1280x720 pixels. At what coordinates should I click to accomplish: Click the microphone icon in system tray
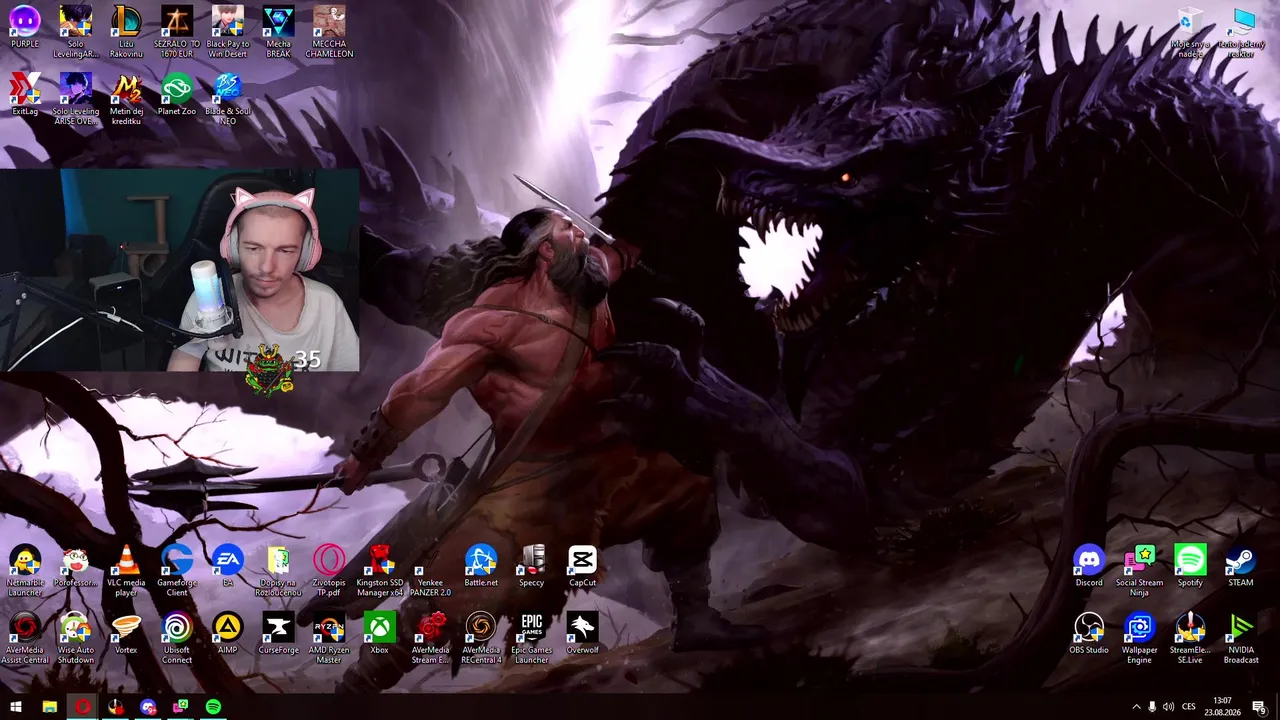(x=1152, y=707)
